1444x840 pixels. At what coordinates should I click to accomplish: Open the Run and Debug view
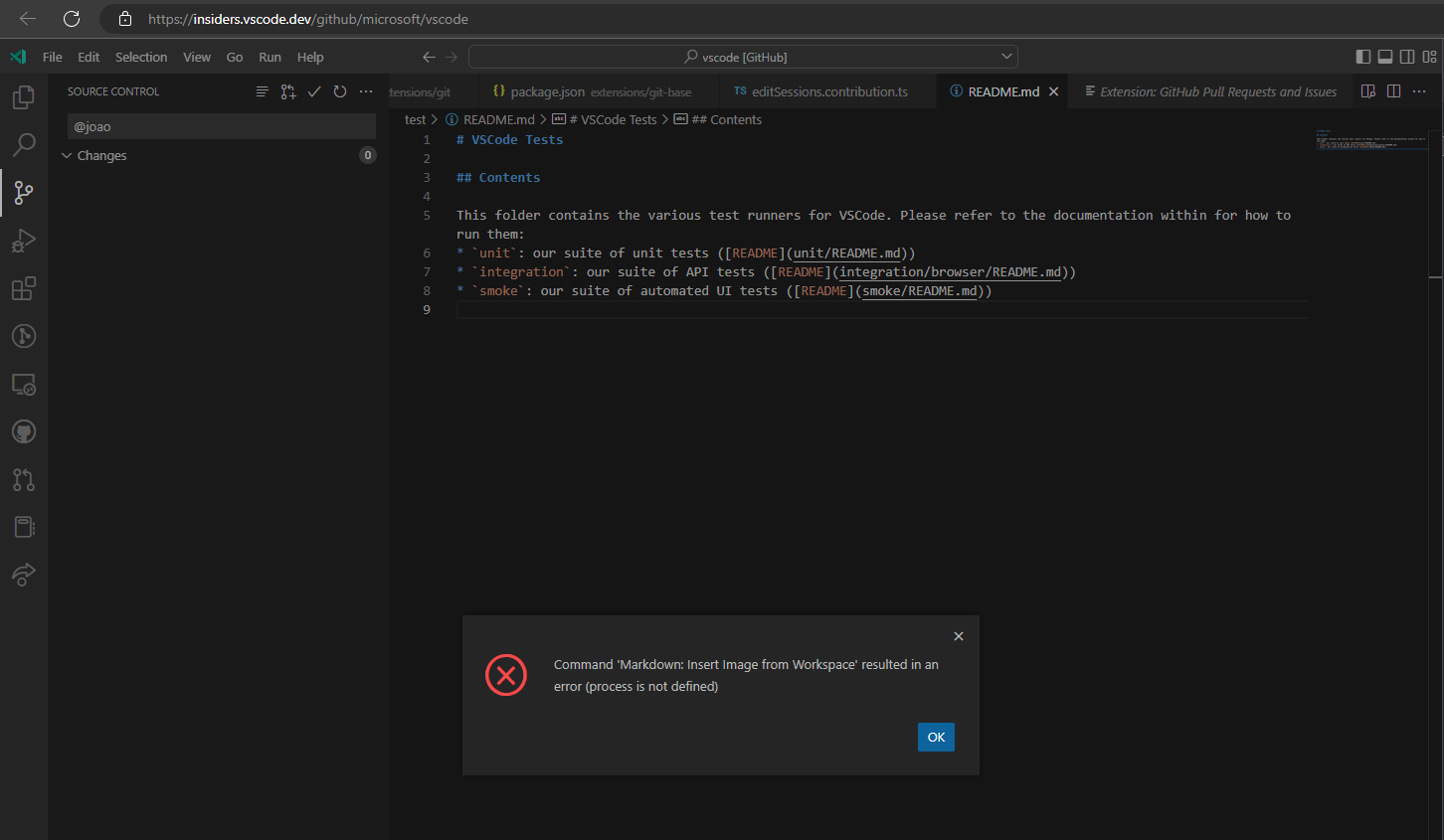(x=24, y=241)
